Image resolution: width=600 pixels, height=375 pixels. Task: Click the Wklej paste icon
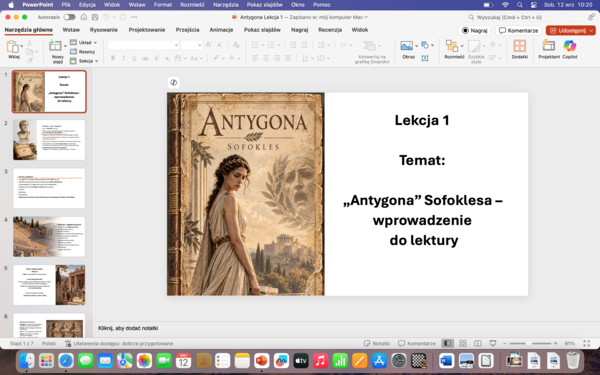click(x=13, y=47)
